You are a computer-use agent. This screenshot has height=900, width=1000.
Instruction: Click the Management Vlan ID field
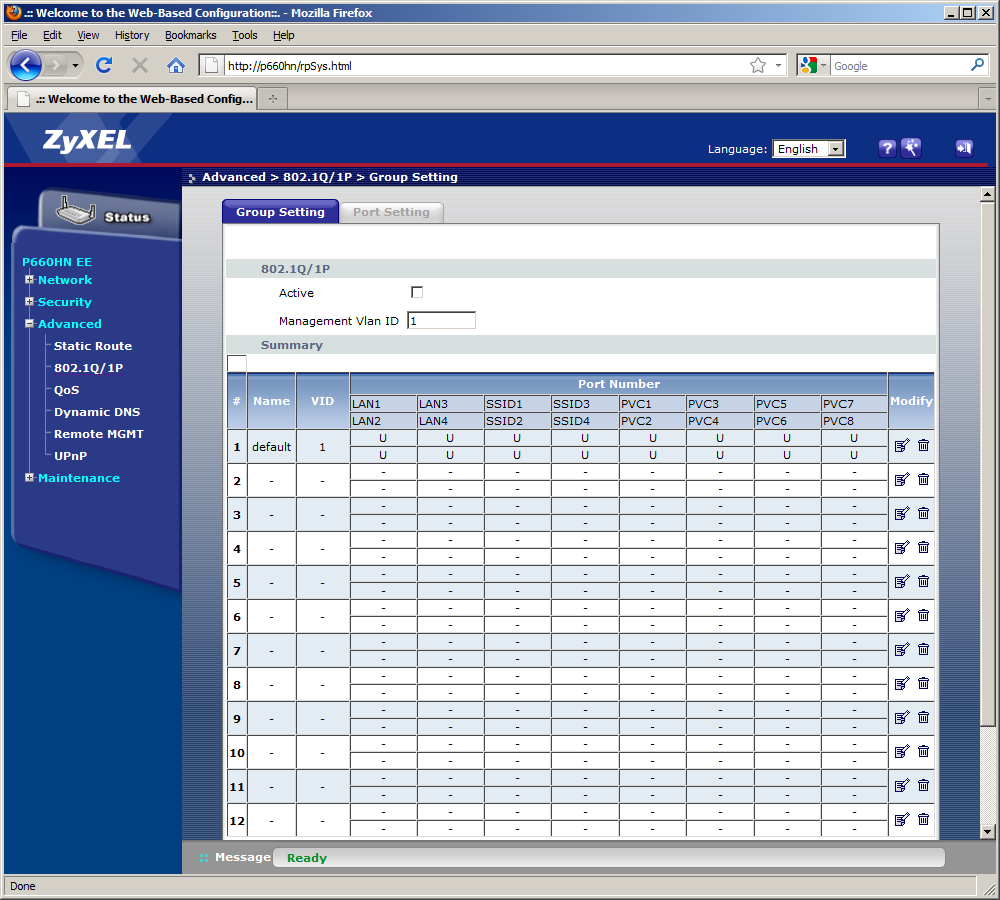[441, 320]
